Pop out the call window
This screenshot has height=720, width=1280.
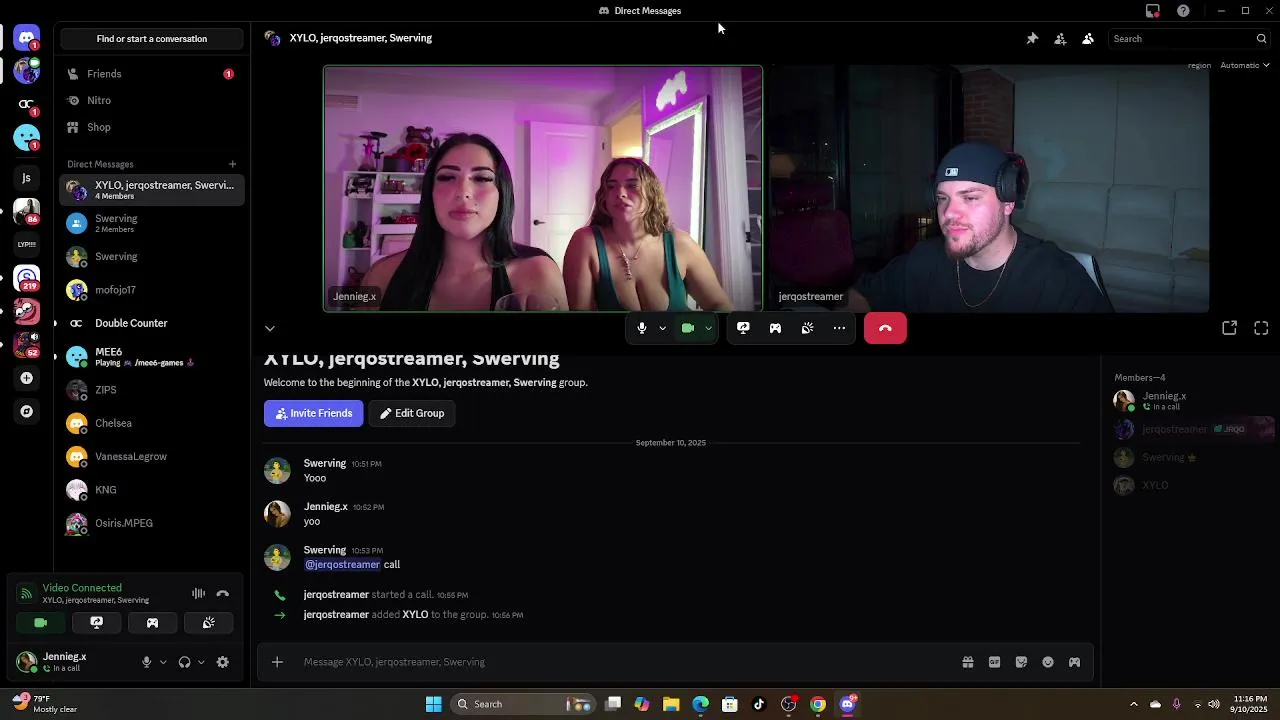tap(1230, 328)
